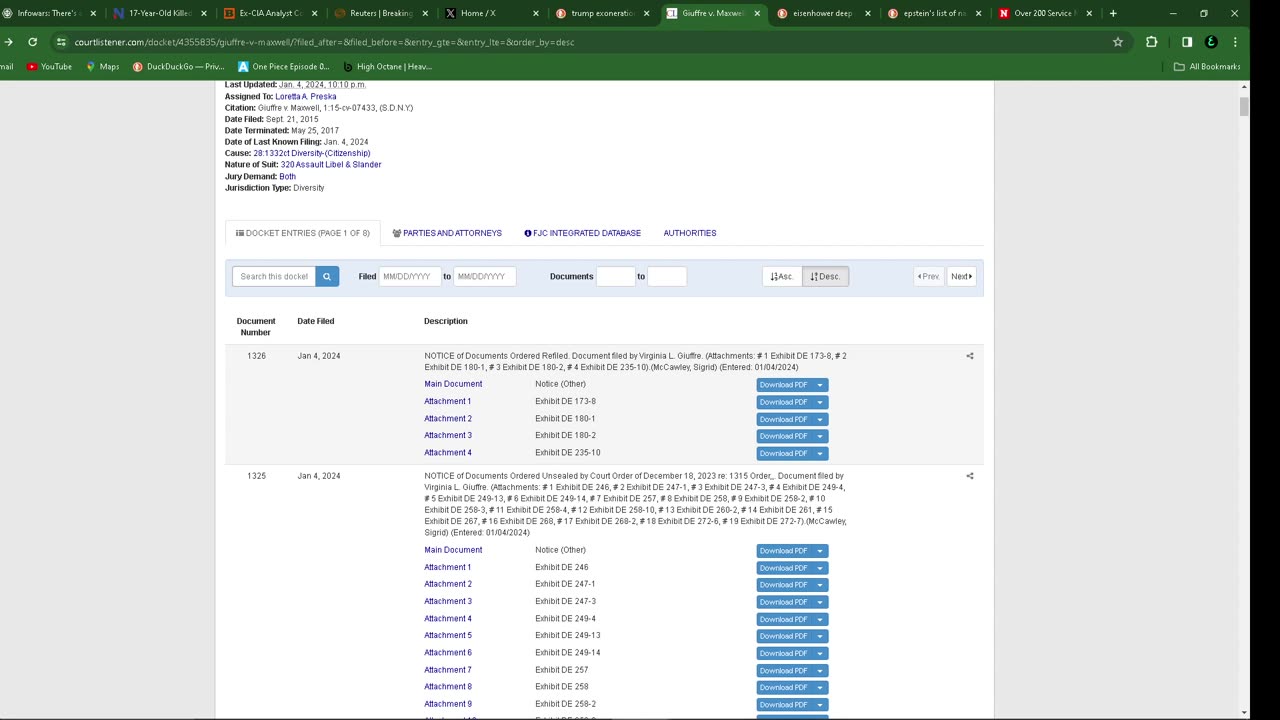Viewport: 1280px width, 720px height.
Task: Click the page vertical scrollbar thumb
Action: tap(1244, 107)
